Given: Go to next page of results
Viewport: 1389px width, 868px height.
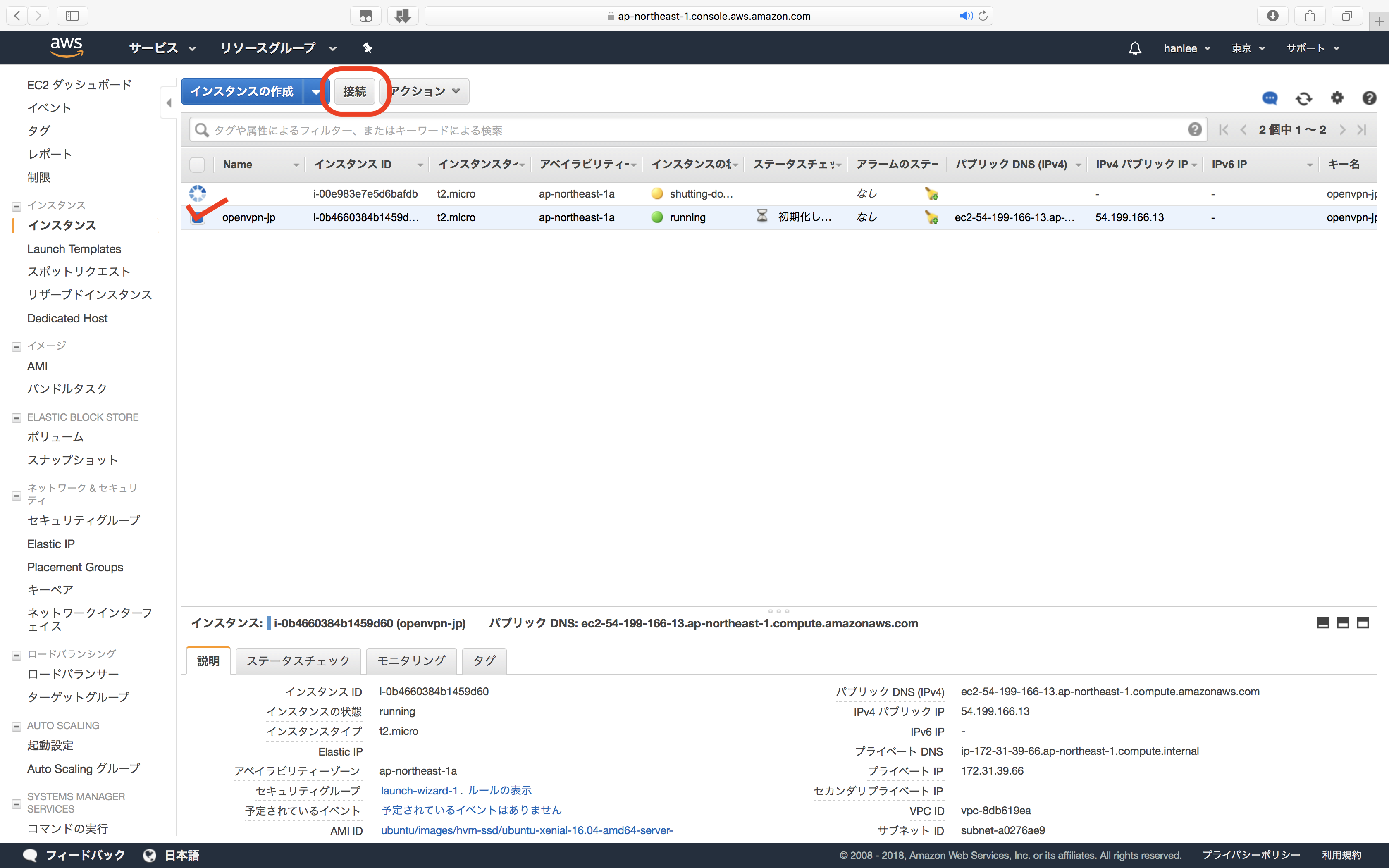Looking at the screenshot, I should [x=1342, y=130].
